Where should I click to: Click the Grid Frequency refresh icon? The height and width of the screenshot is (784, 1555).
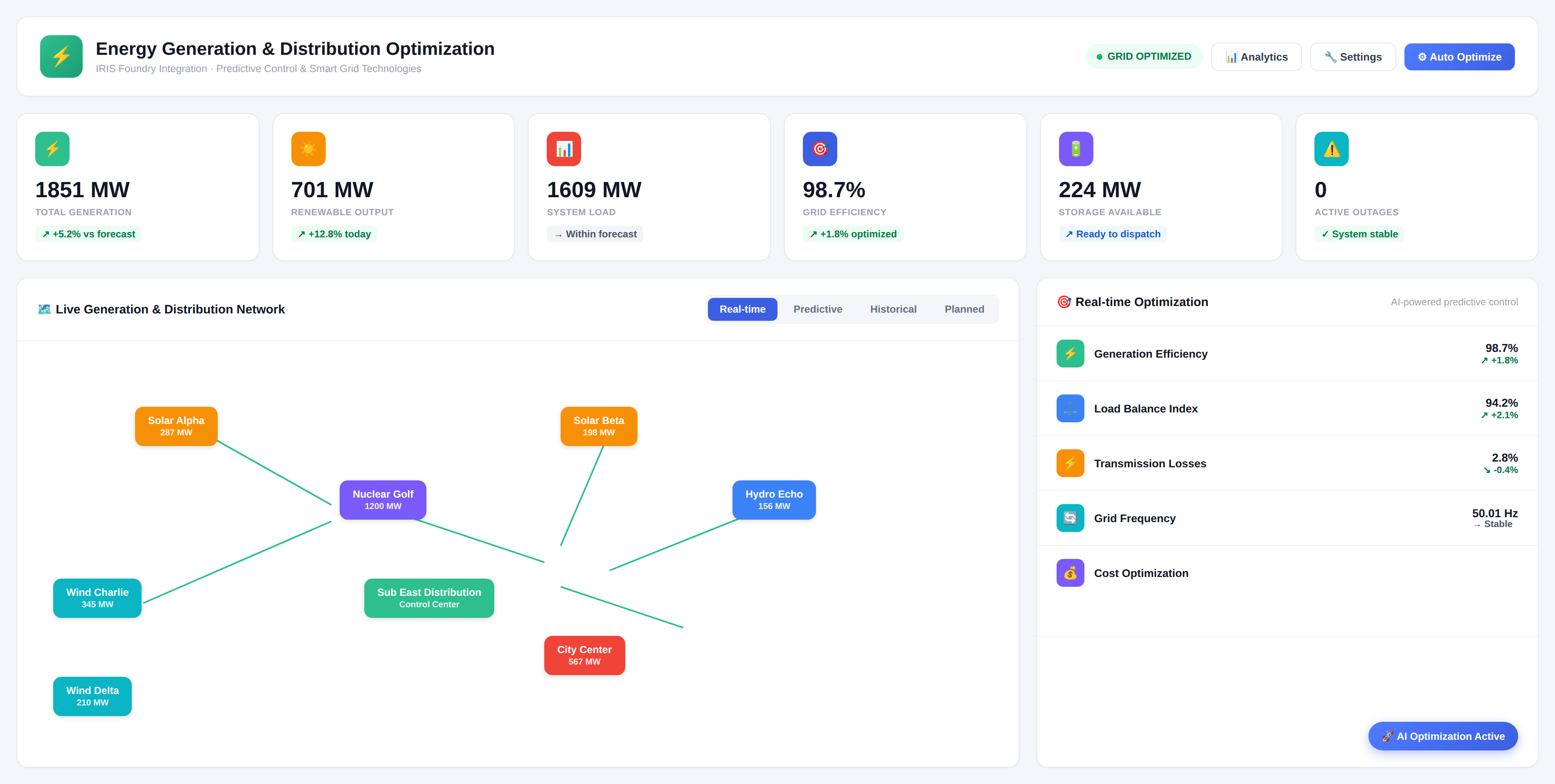[1070, 518]
